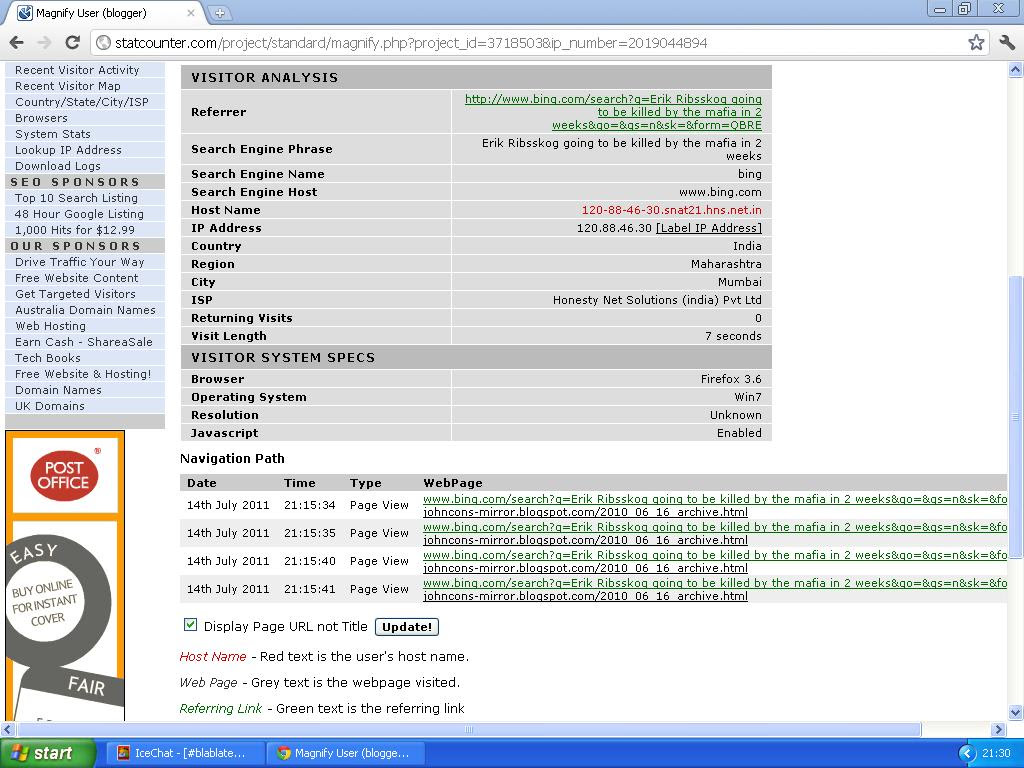
Task: Click the '7 seconds' Visit Length value
Action: [733, 336]
